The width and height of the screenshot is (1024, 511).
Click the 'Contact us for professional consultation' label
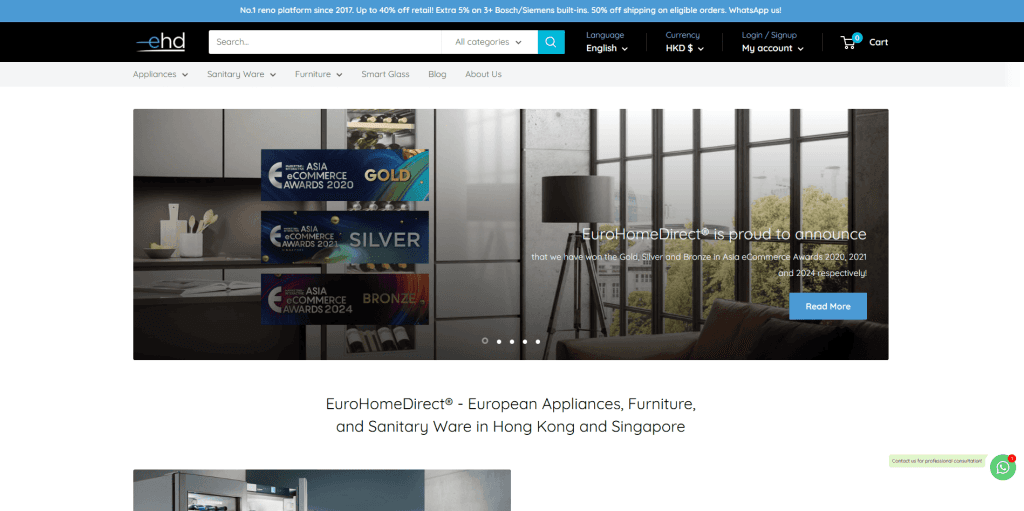937,461
